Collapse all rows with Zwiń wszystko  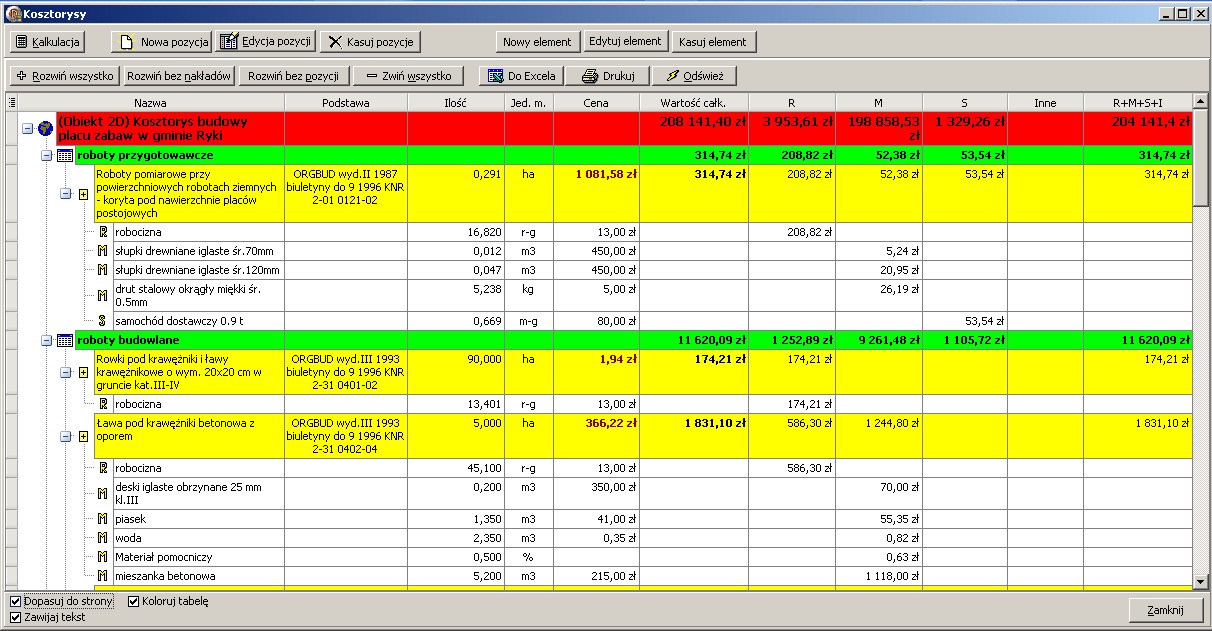coord(409,76)
